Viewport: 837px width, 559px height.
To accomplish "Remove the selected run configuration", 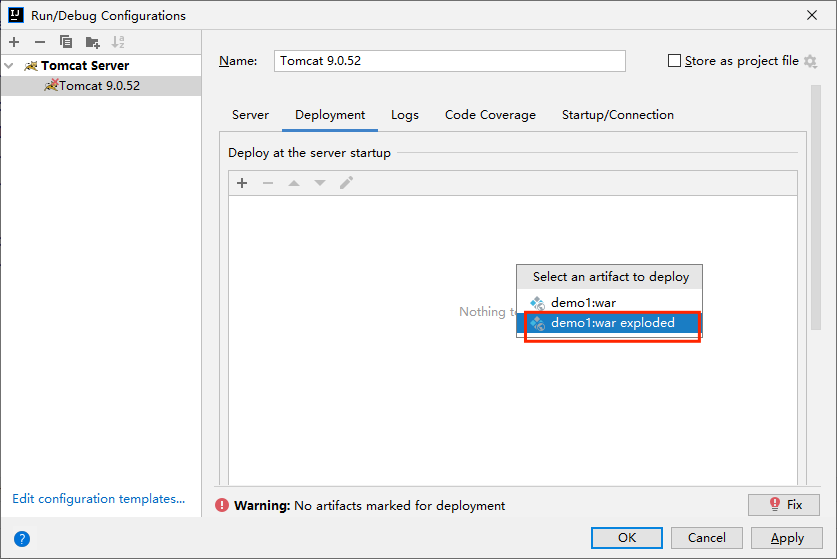I will tap(40, 42).
